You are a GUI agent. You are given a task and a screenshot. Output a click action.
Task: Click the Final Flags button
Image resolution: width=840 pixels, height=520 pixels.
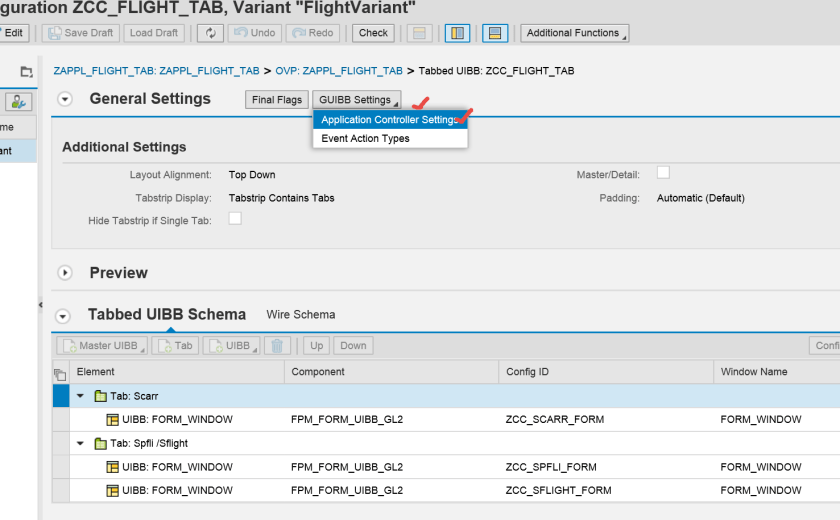(x=277, y=100)
